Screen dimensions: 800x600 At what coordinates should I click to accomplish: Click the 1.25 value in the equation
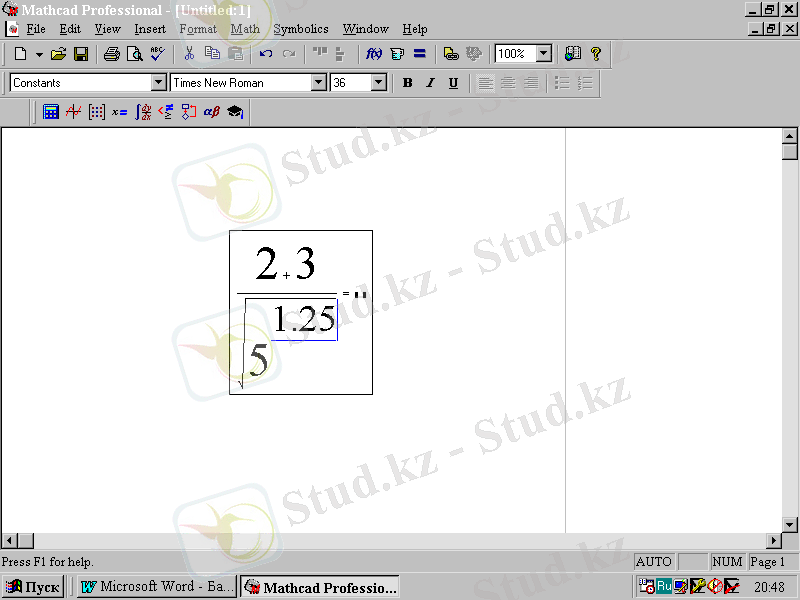click(304, 319)
